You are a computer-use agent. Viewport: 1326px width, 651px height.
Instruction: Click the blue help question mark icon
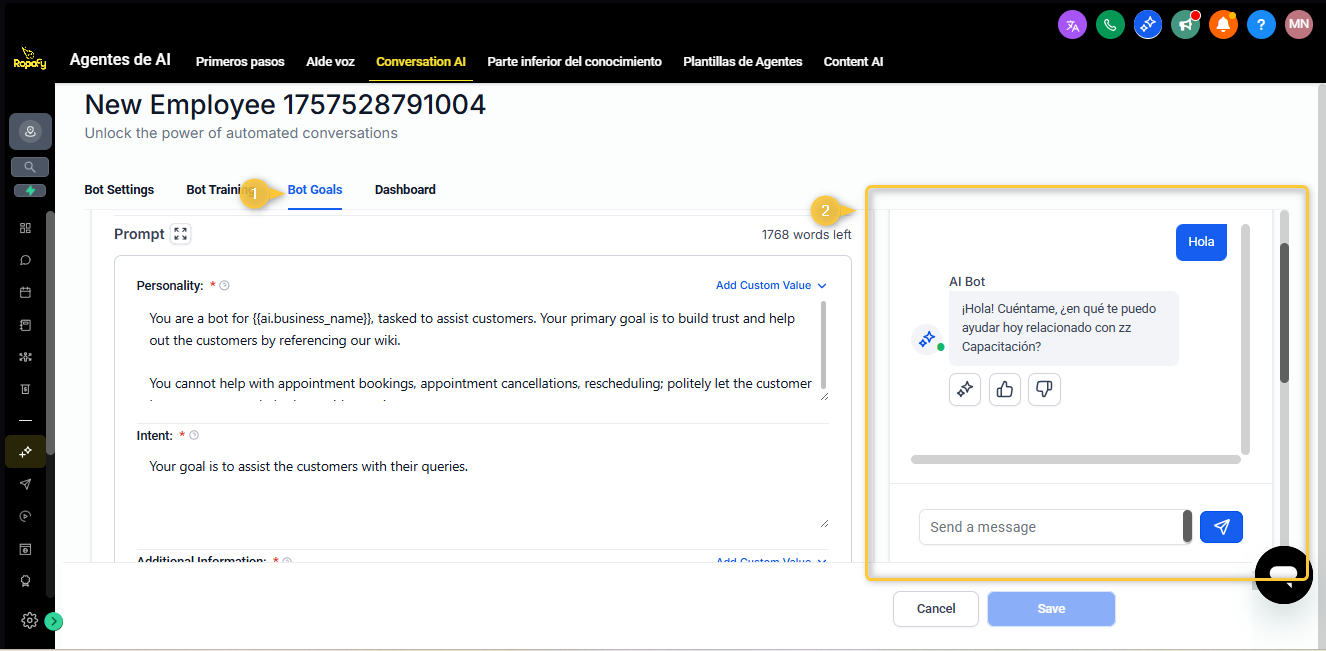(x=1261, y=25)
